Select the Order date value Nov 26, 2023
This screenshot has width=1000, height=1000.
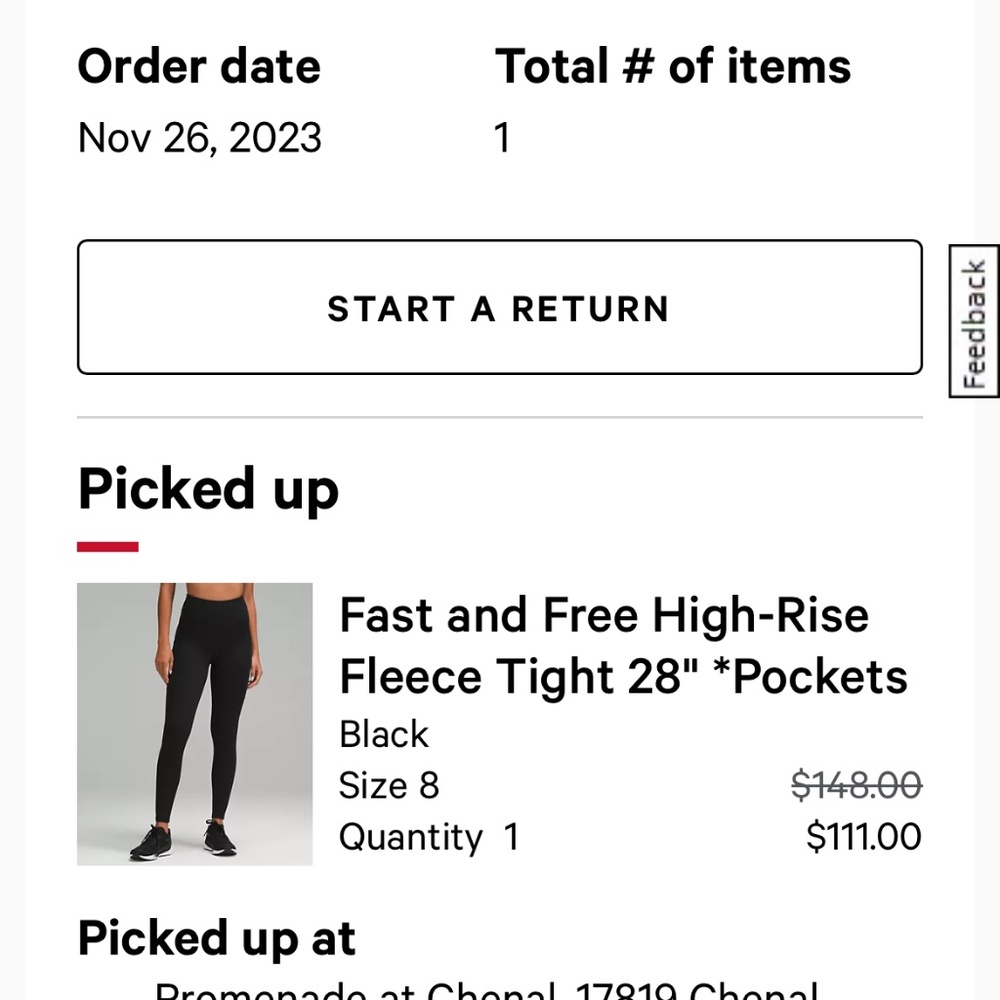[x=199, y=137]
